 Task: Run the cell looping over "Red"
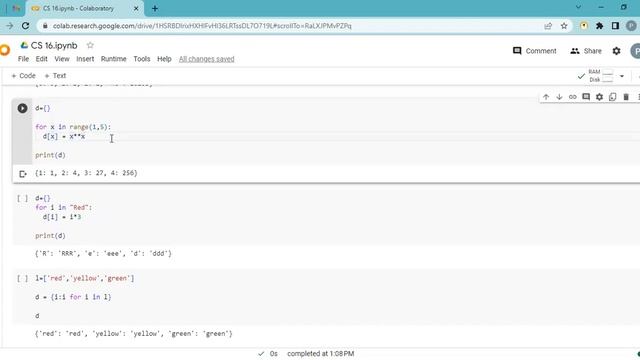point(22,198)
